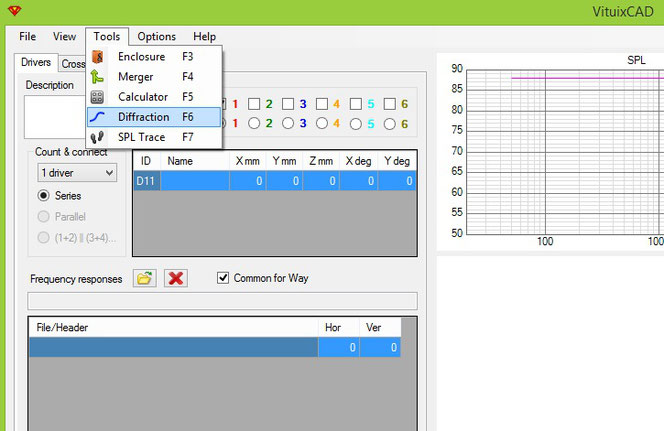This screenshot has height=431, width=664.
Task: Select the Parallel connection radio
Action: coord(43,216)
